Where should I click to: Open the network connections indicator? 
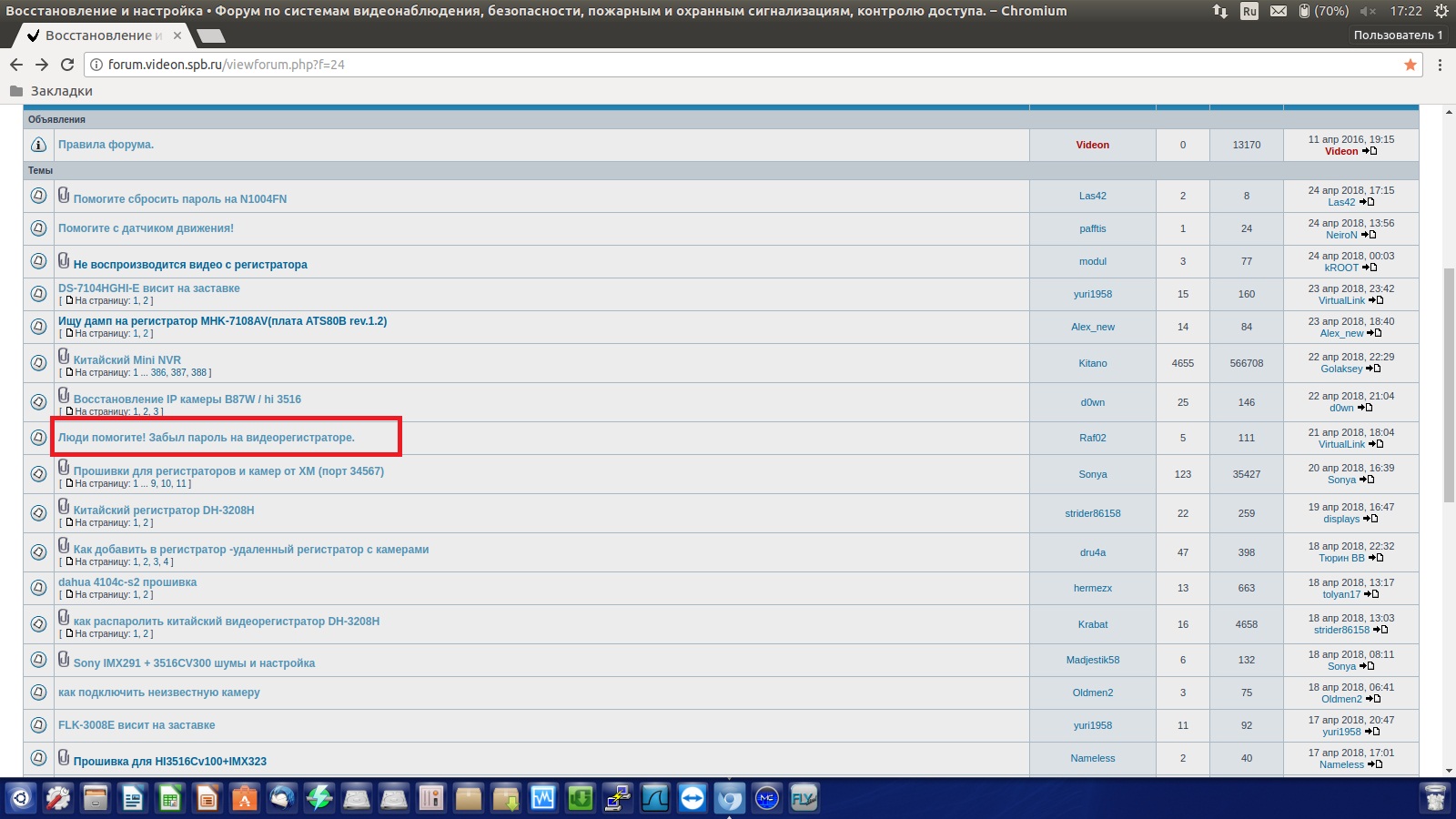click(1220, 11)
